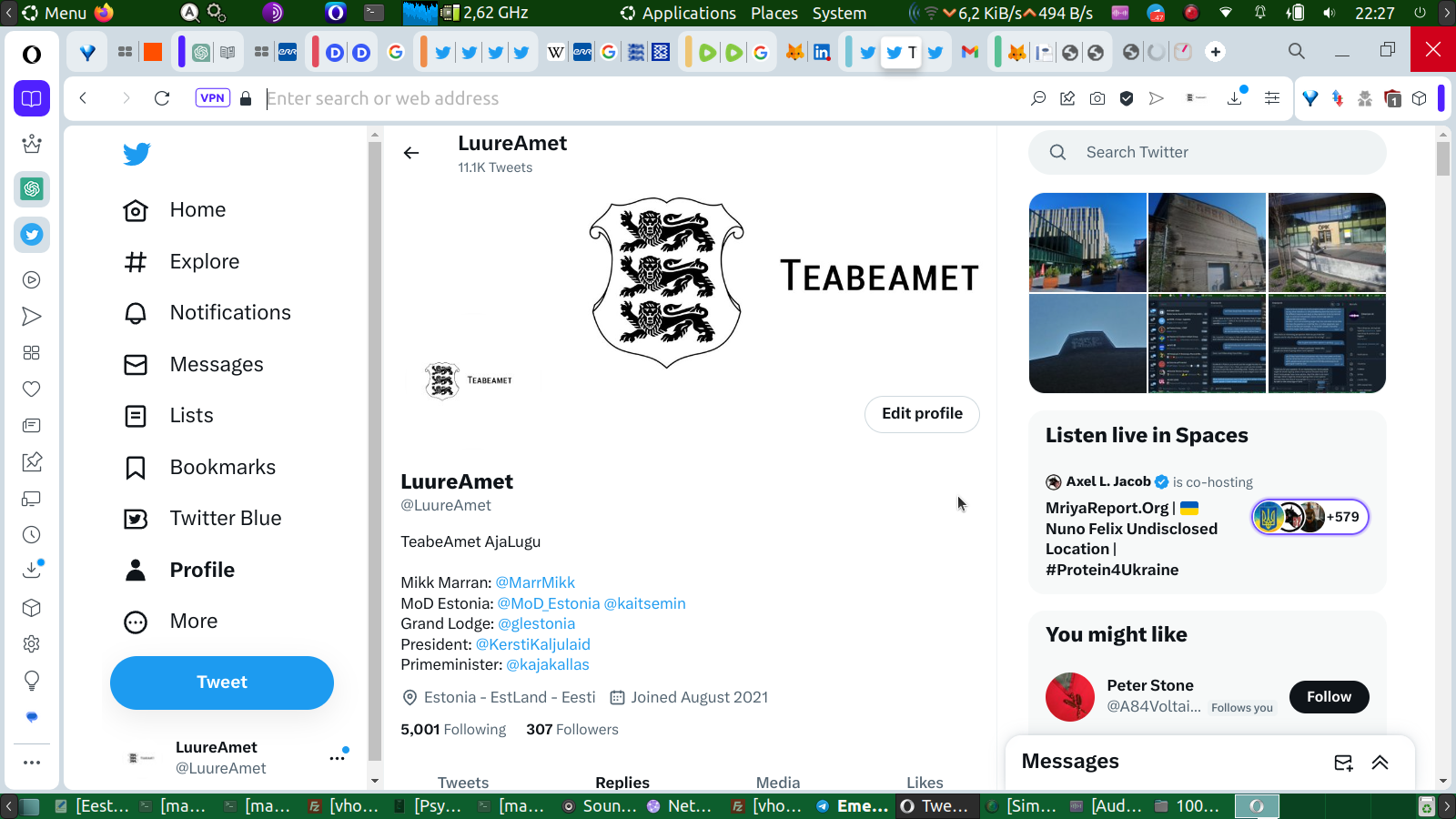Viewport: 1456px width, 819px height.
Task: Open the Profile item in Twitter navigation
Action: [x=179, y=571]
